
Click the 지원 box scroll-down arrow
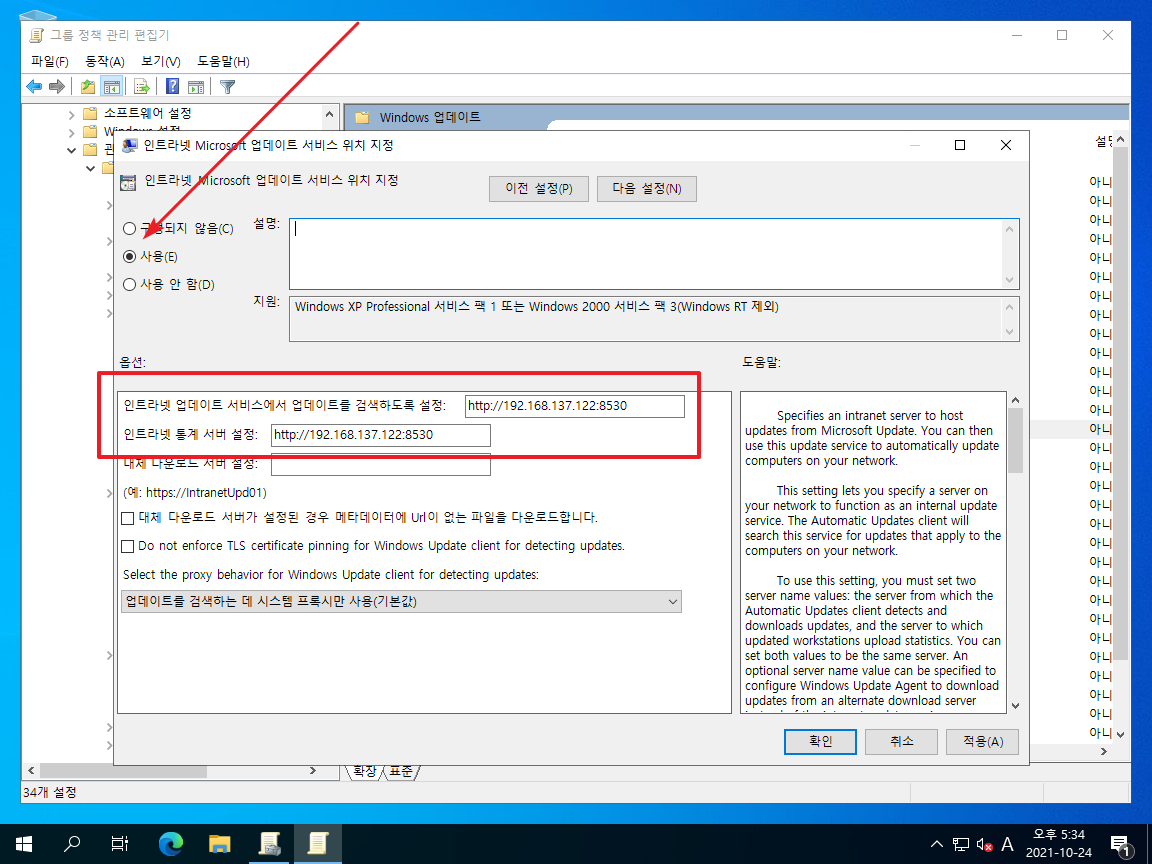pos(1009,332)
